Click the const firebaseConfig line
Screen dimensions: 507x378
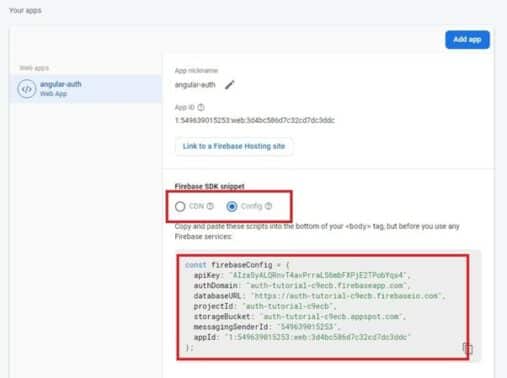[x=237, y=265]
